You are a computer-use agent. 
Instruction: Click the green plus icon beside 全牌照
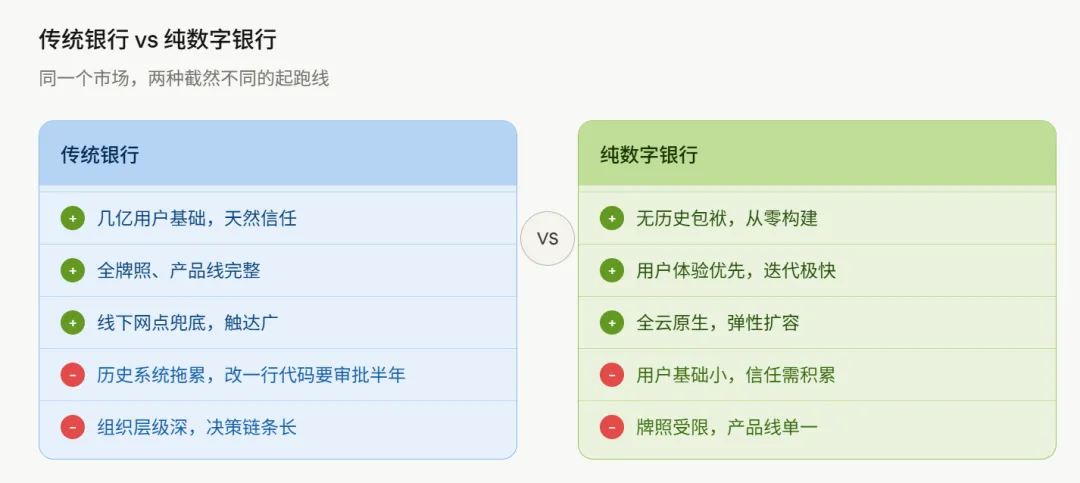[x=72, y=271]
